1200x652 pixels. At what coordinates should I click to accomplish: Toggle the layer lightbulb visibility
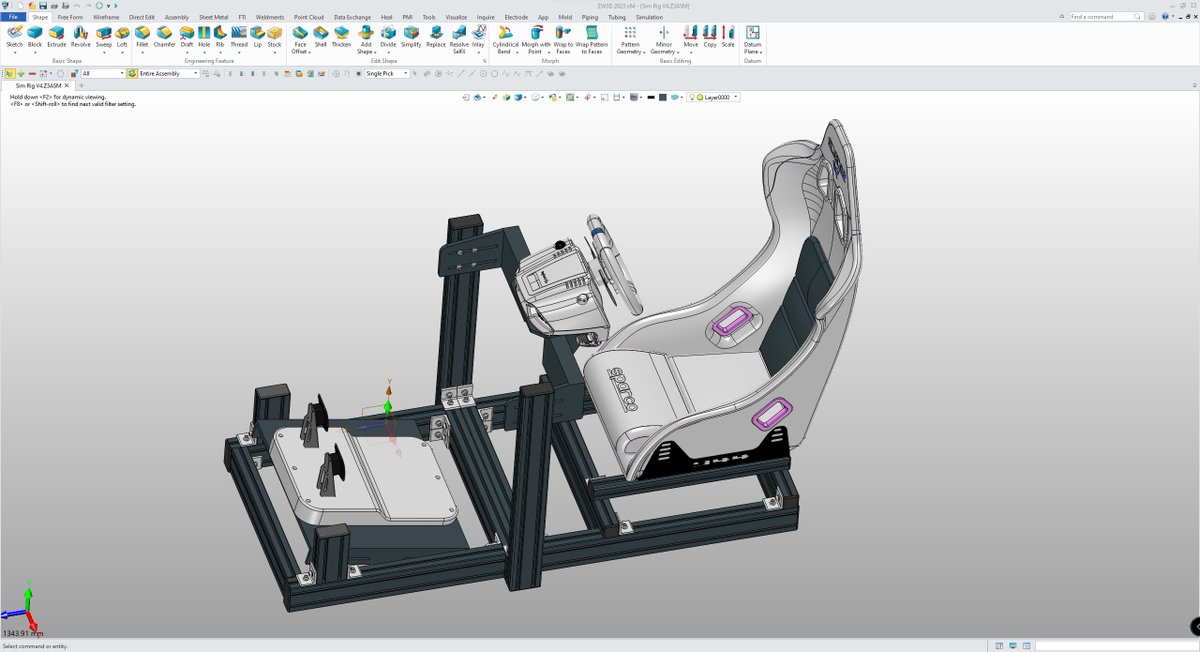[694, 97]
